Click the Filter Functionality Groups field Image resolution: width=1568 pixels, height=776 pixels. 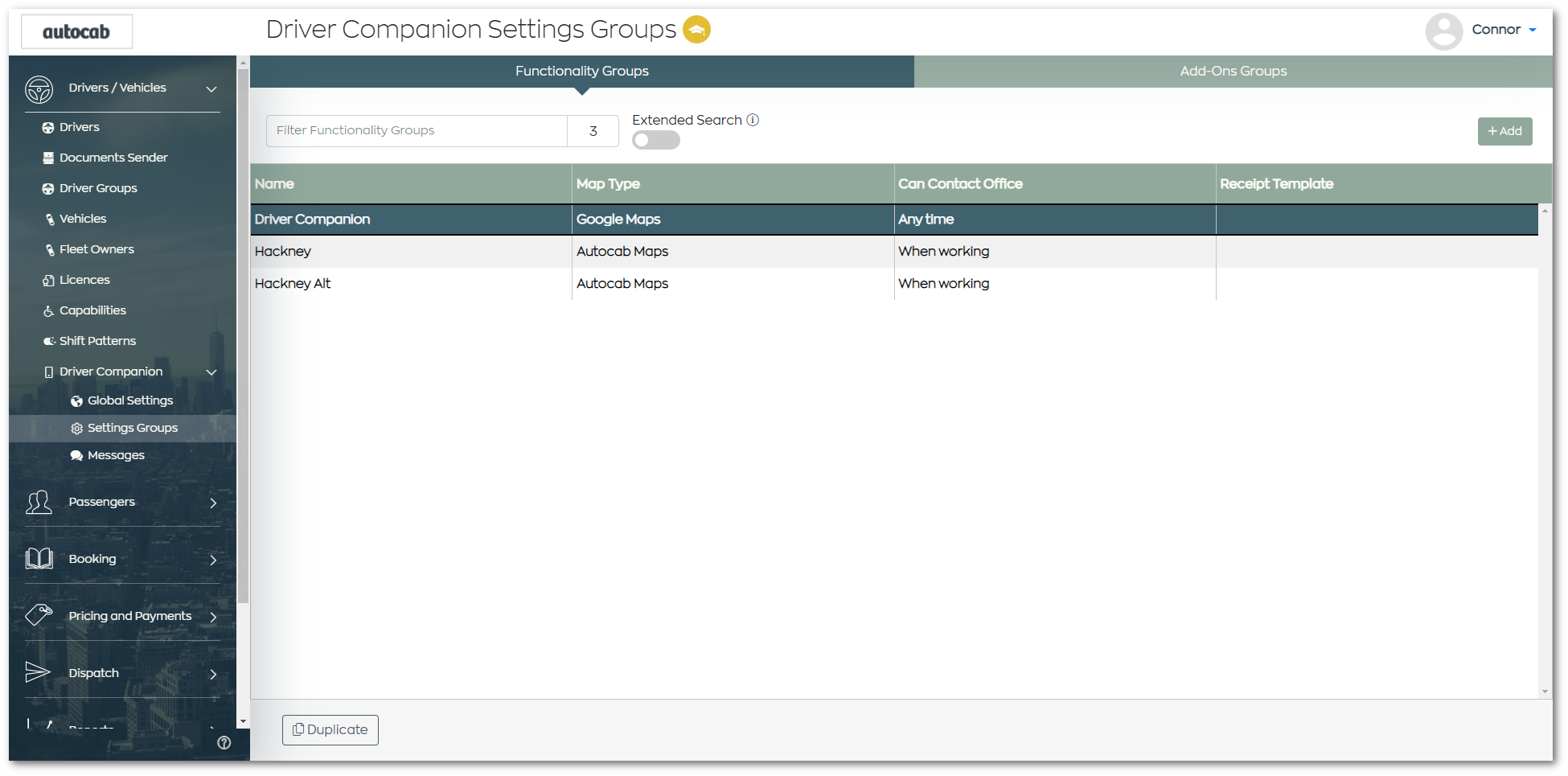point(417,130)
